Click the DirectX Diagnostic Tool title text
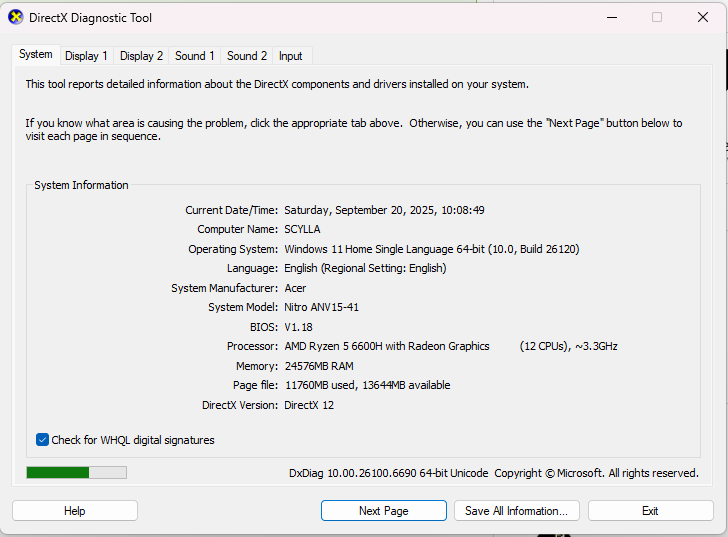The width and height of the screenshot is (728, 537). (x=91, y=18)
